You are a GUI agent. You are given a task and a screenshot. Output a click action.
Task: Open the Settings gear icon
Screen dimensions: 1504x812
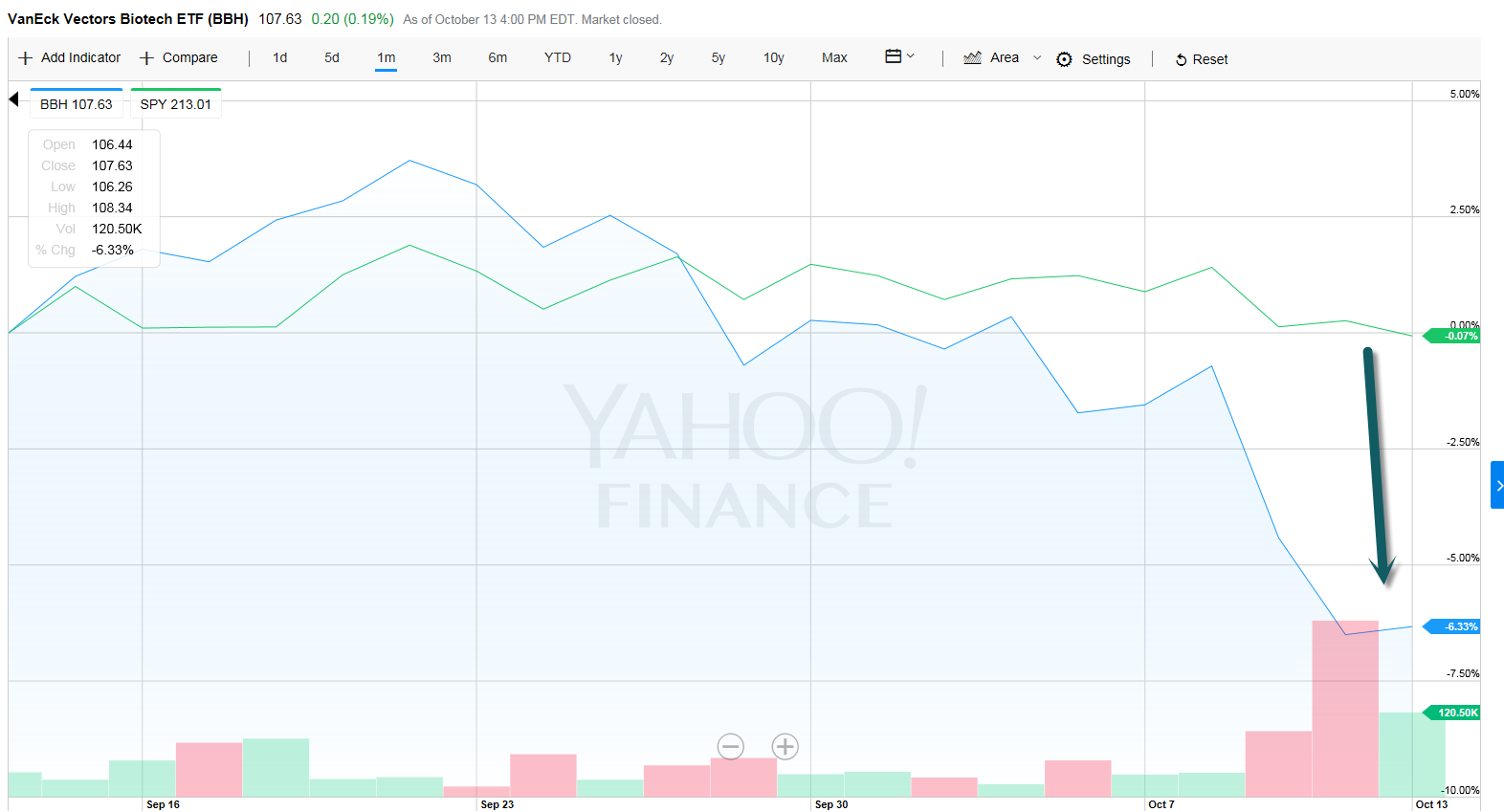point(1064,59)
